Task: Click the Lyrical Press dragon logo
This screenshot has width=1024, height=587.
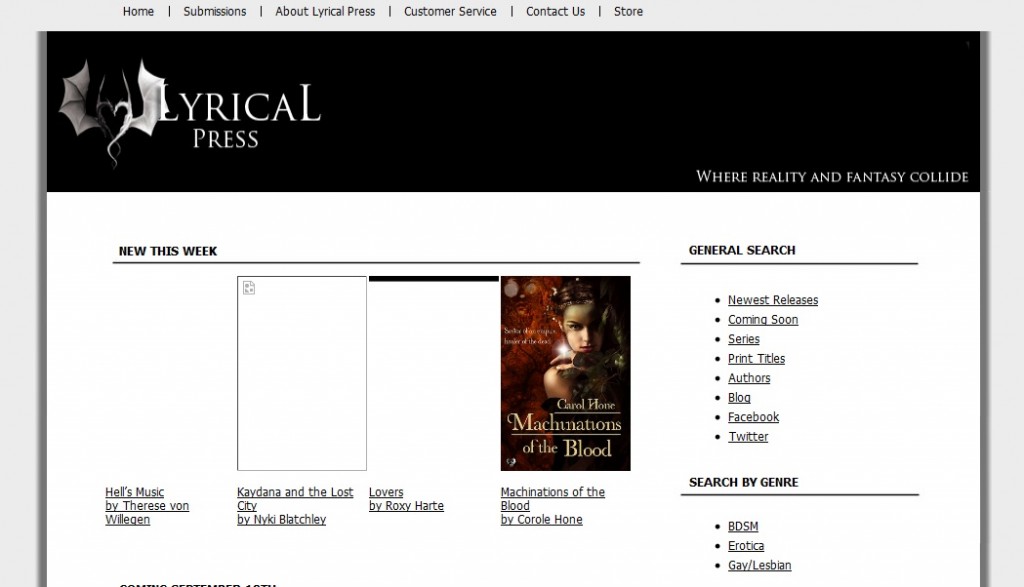Action: [x=189, y=112]
